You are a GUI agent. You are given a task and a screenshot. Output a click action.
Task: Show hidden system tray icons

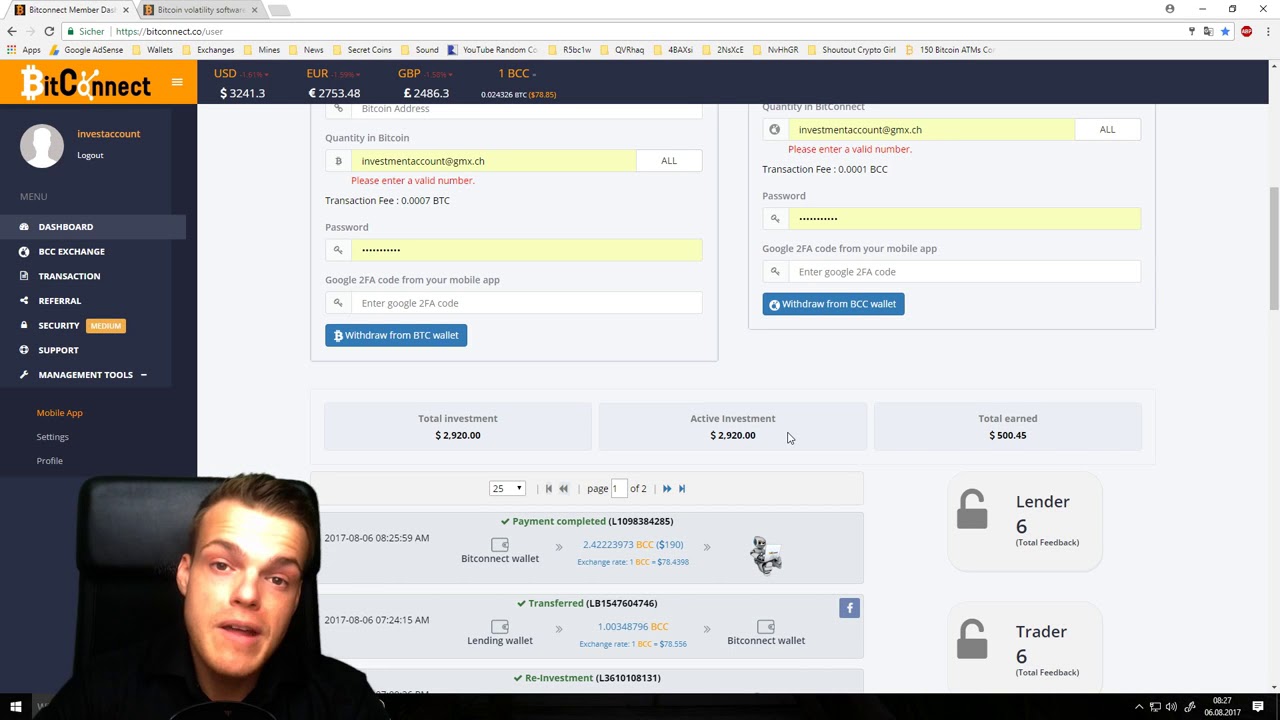click(1139, 707)
